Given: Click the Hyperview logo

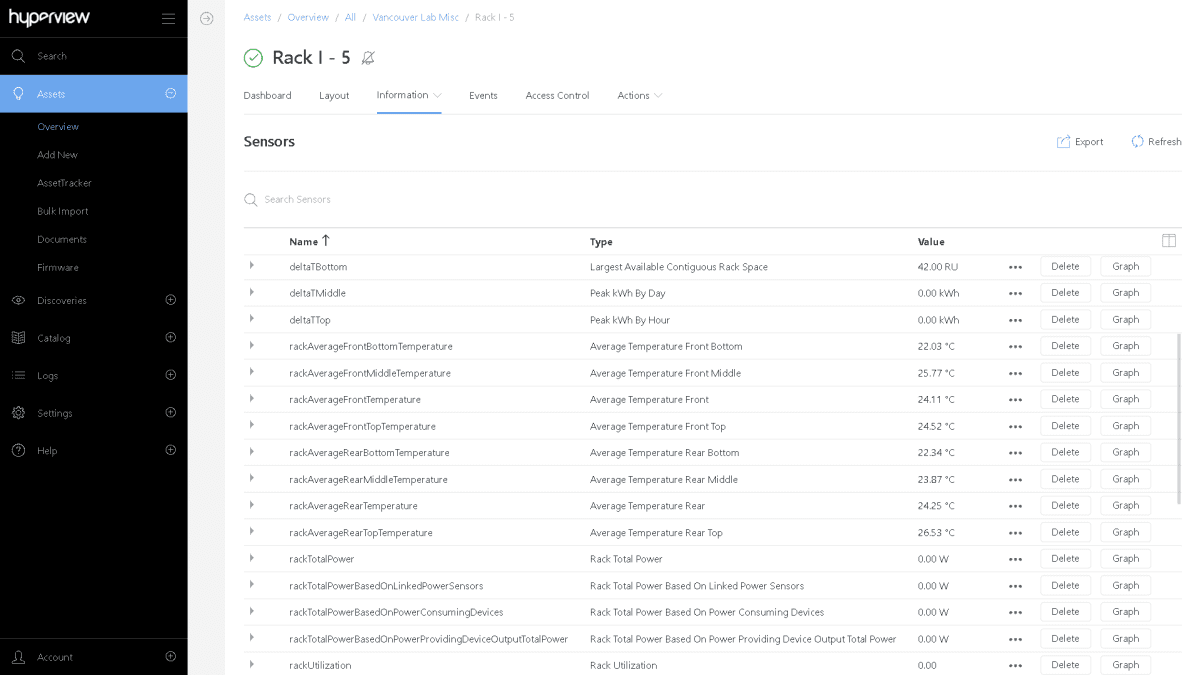Looking at the screenshot, I should pos(48,17).
